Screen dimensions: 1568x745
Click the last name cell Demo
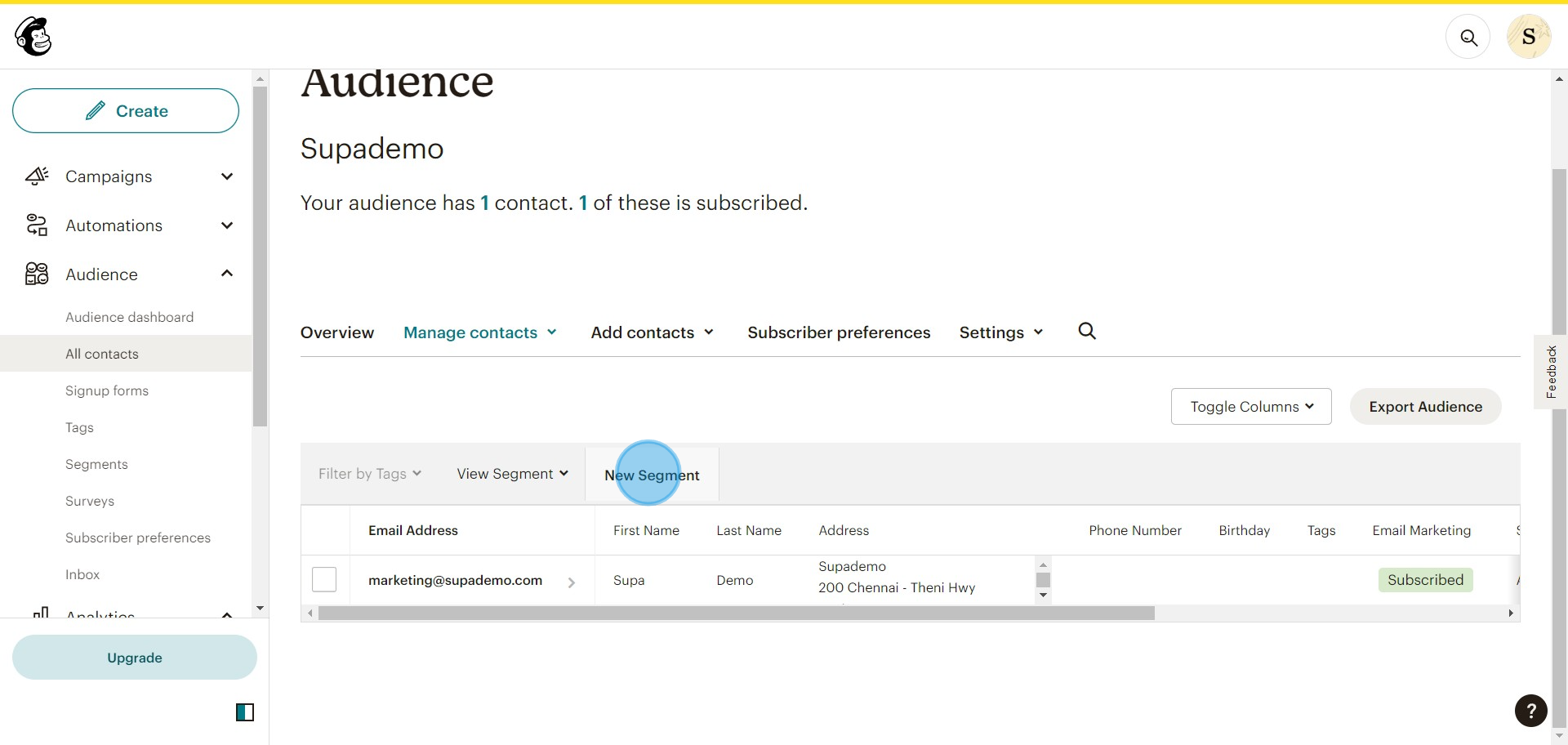tap(735, 580)
